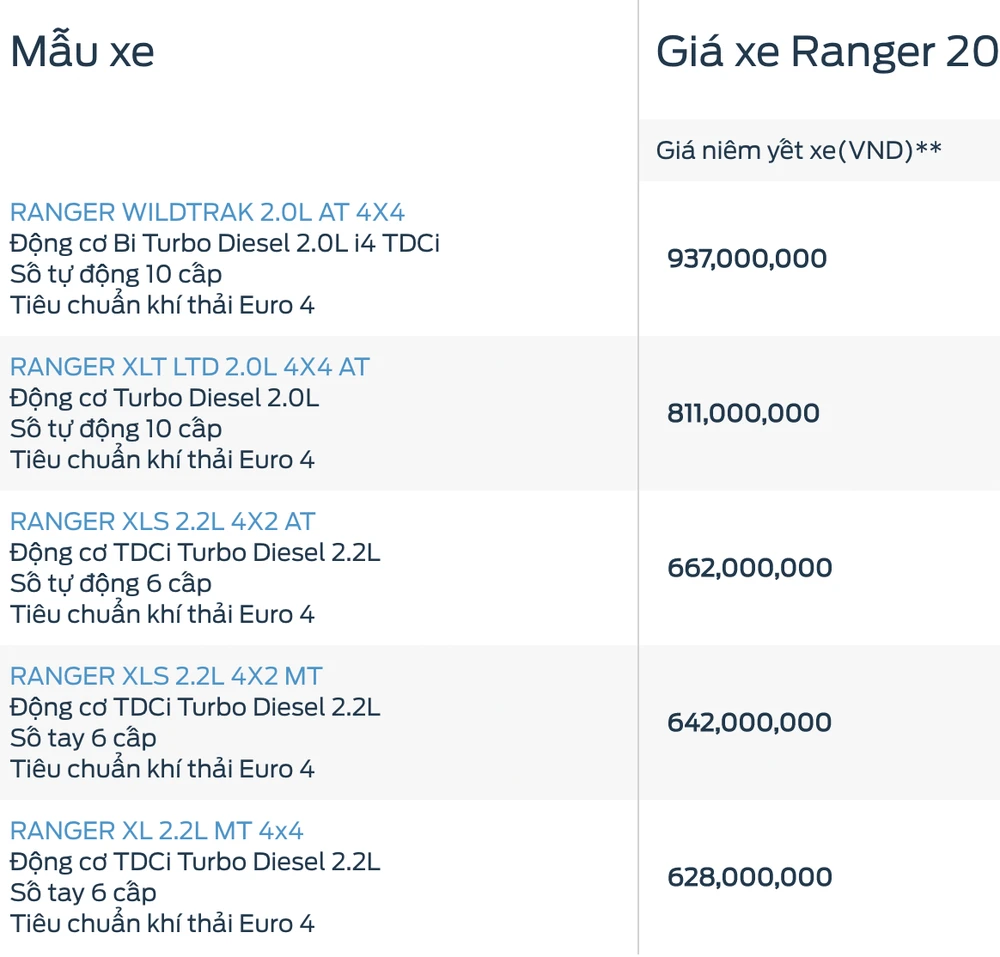Click the 937,000,000 price value

[x=747, y=259]
